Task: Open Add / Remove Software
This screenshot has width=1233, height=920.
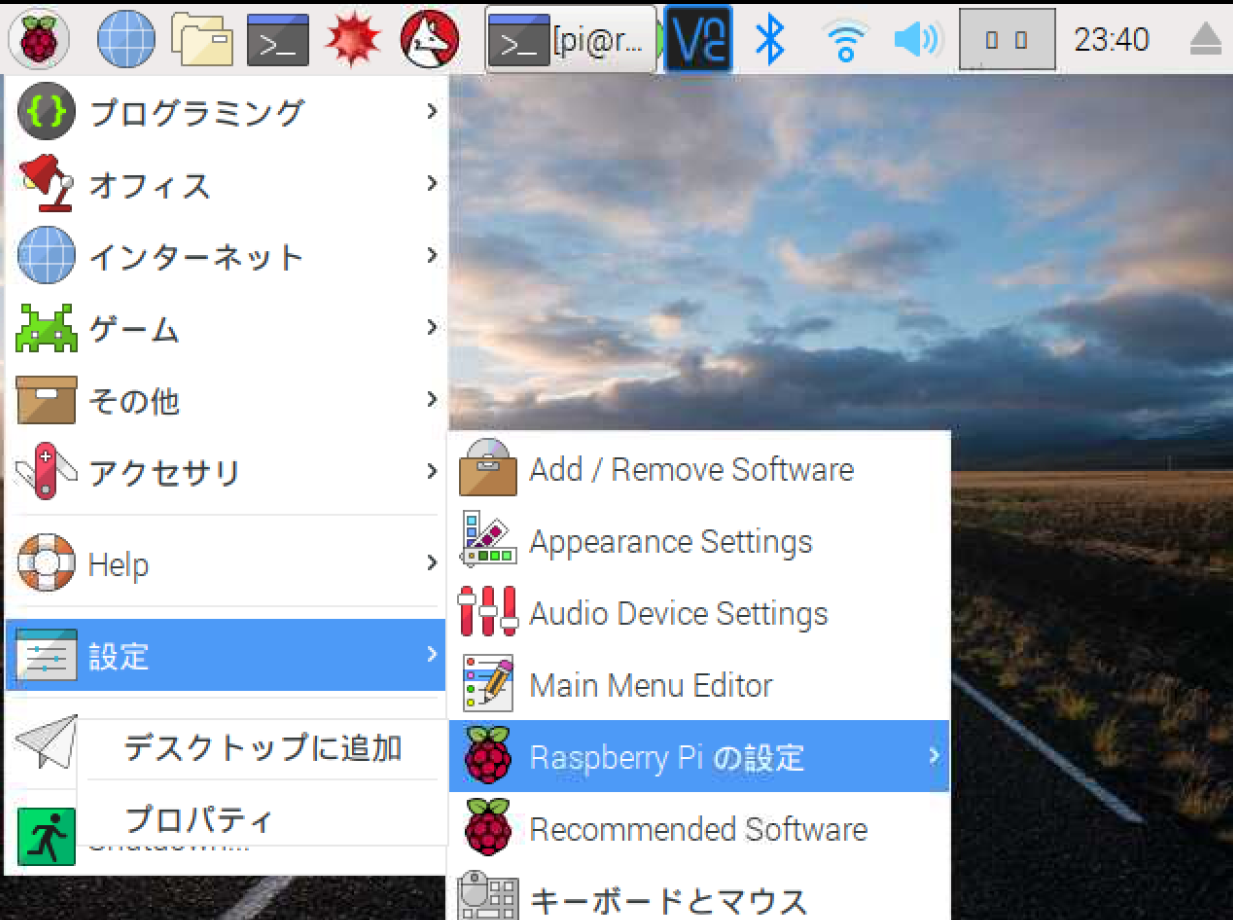Action: tap(699, 469)
